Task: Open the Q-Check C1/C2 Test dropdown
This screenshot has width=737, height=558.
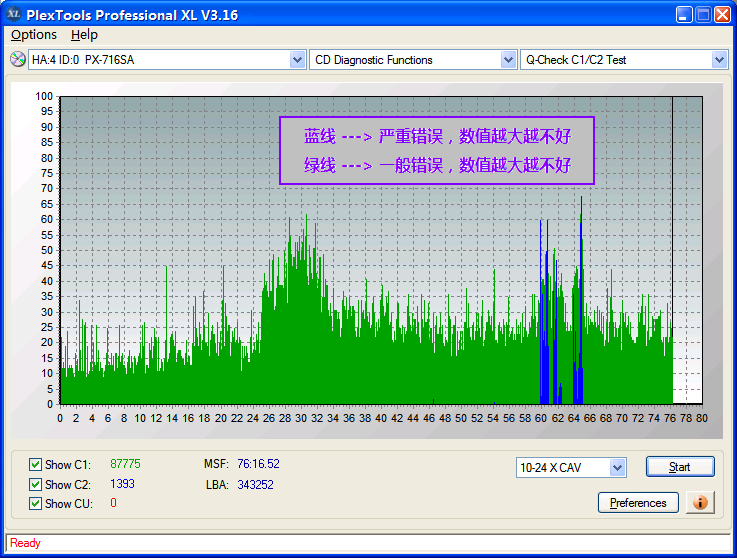Action: [719, 60]
